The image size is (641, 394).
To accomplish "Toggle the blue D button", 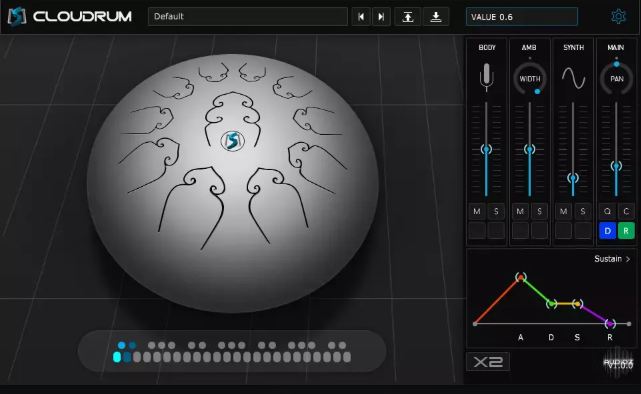I will pos(607,231).
